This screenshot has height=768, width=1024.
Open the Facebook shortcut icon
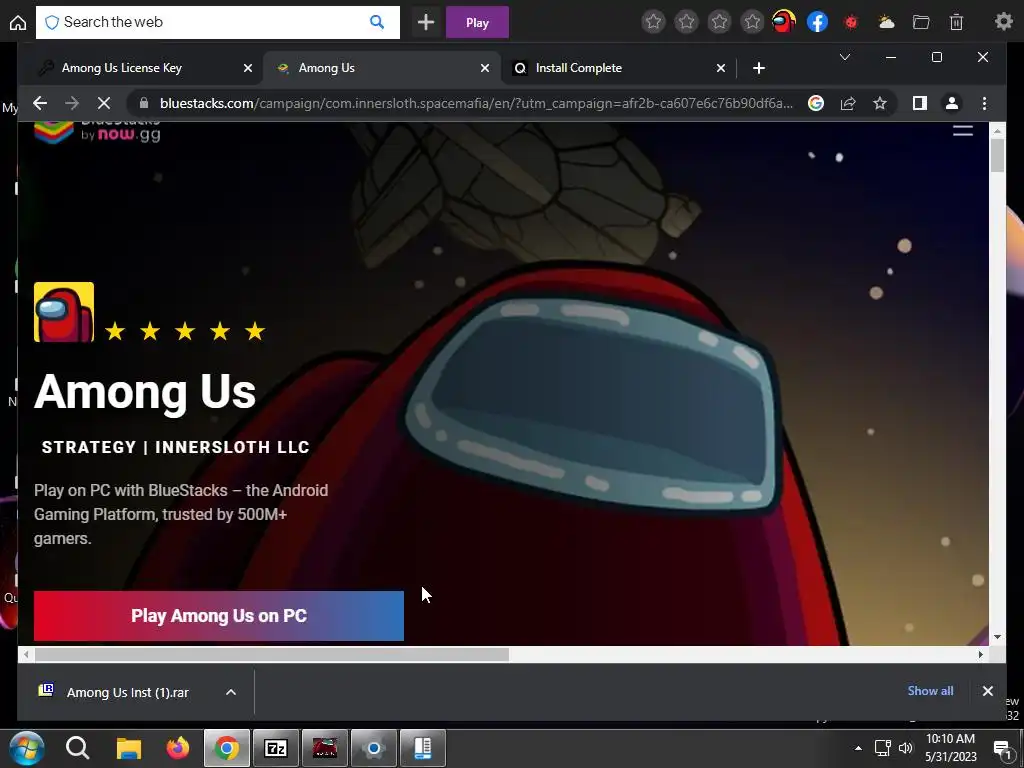(x=818, y=22)
